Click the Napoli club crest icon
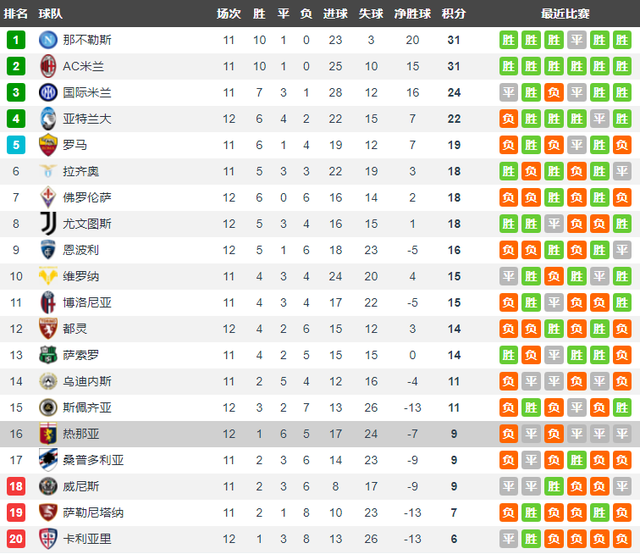This screenshot has width=640, height=554. pyautogui.click(x=48, y=40)
